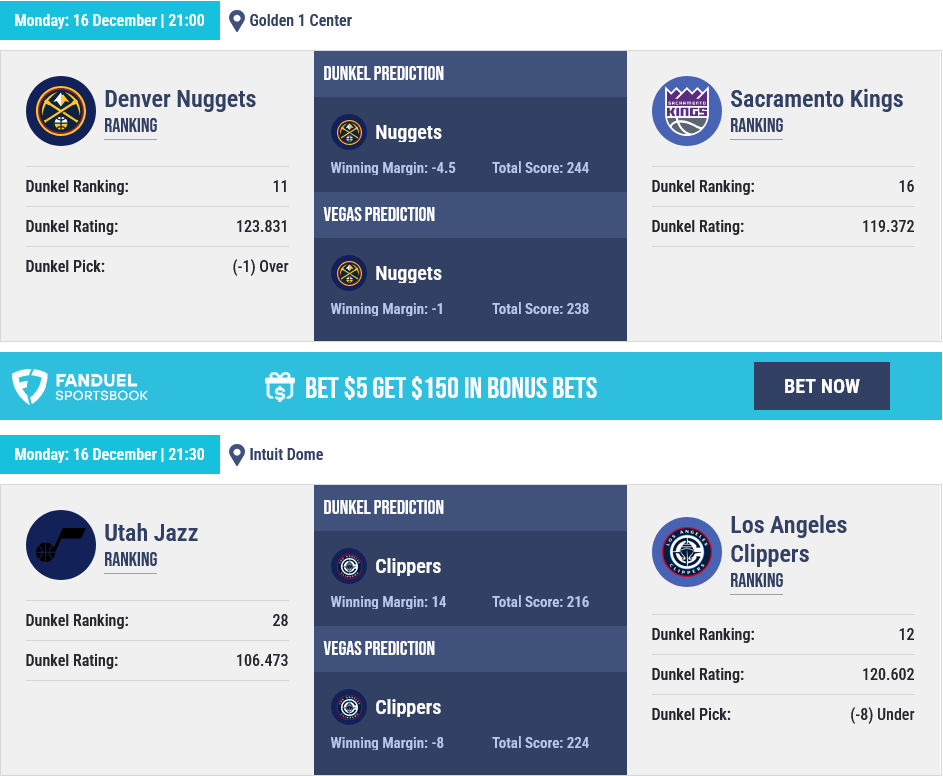Viewport: 943px width, 776px height.
Task: Click the Sacramento Kings team logo
Action: tap(687, 111)
